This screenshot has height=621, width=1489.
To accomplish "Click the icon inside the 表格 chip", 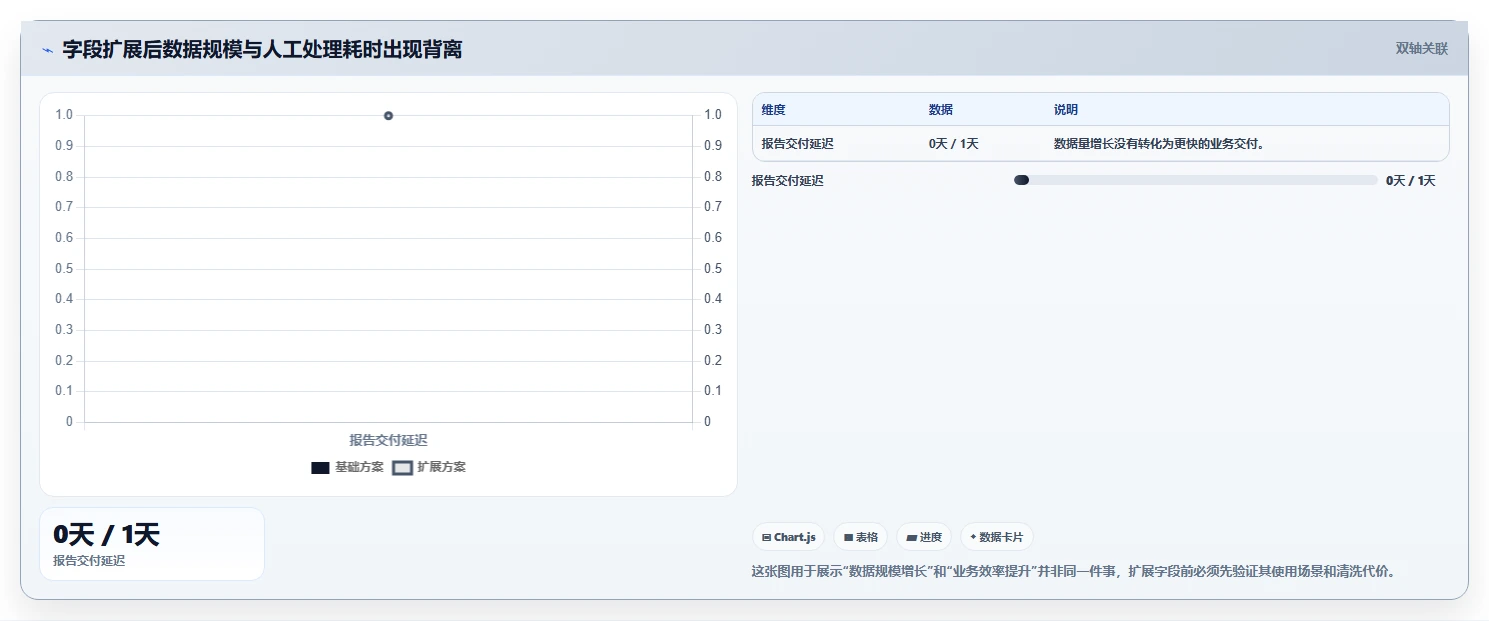I will pyautogui.click(x=848, y=538).
